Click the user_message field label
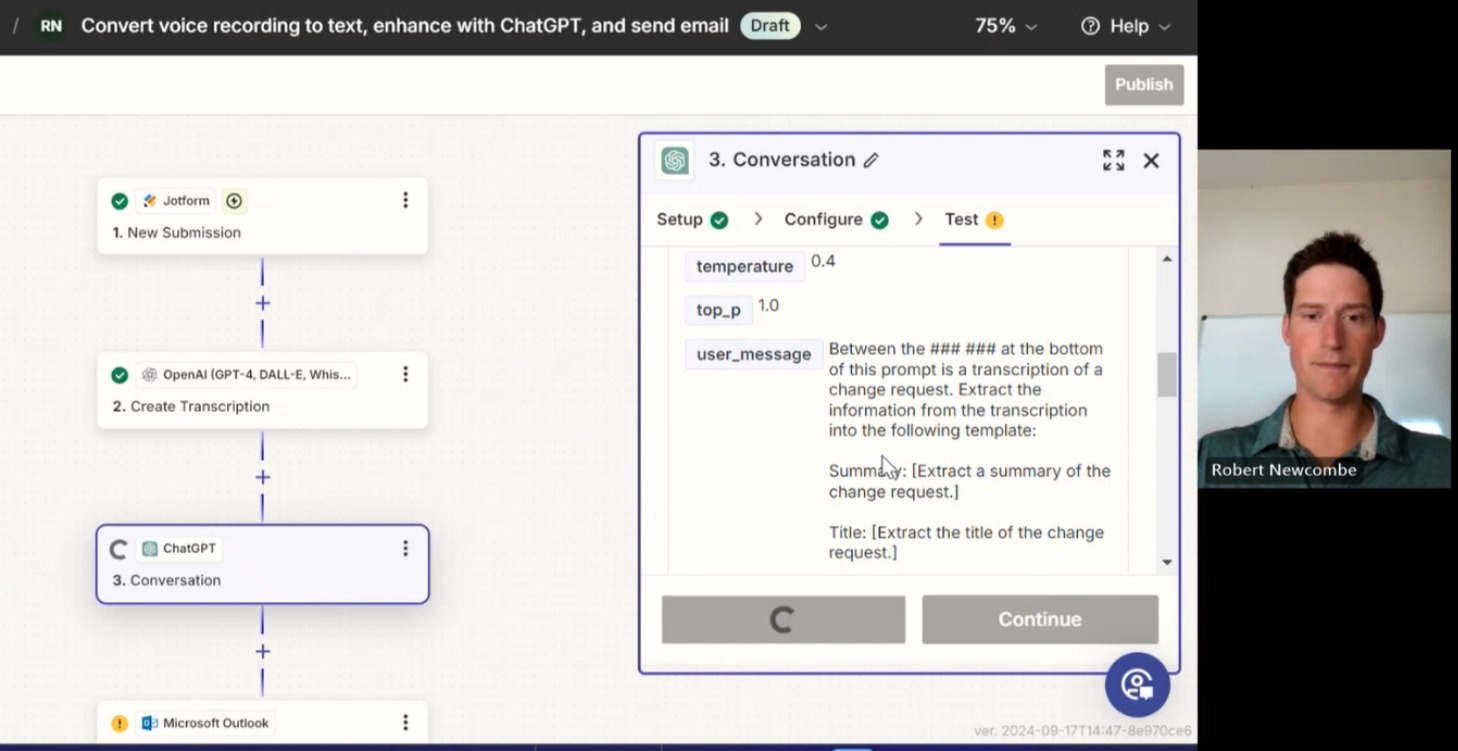The width and height of the screenshot is (1458, 751). 754,354
